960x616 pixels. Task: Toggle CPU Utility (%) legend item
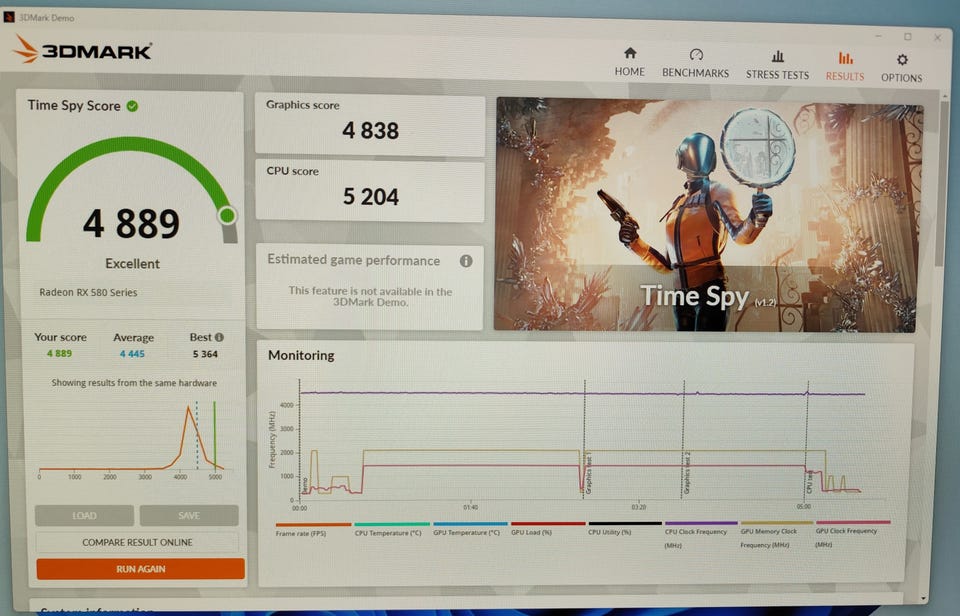coord(625,530)
